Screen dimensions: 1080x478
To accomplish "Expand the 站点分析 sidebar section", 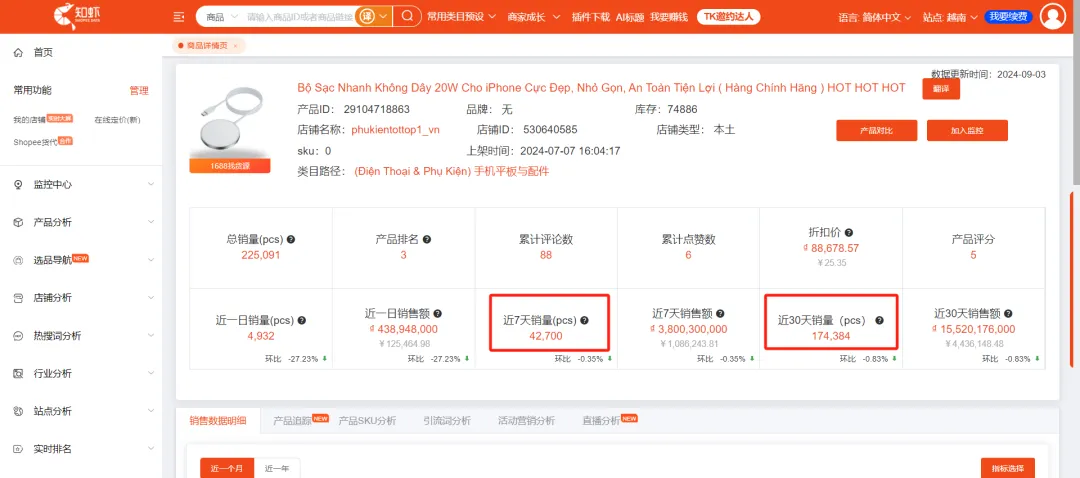I will pos(151,411).
